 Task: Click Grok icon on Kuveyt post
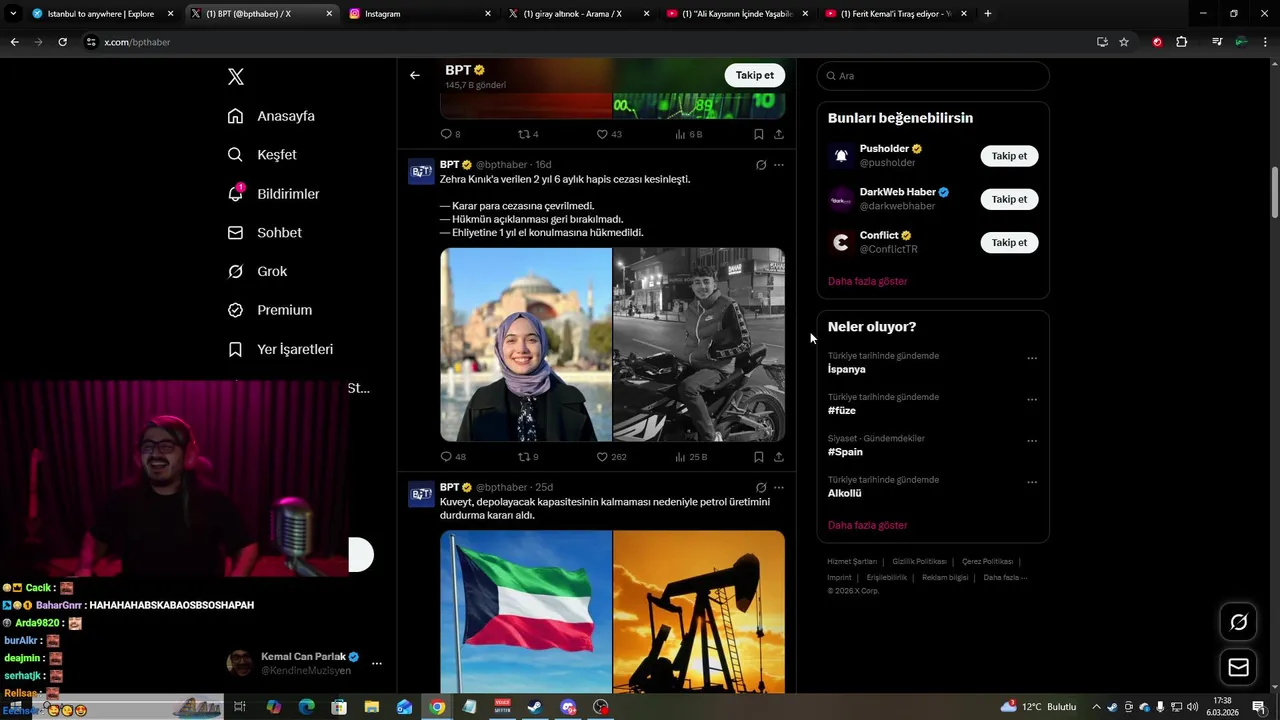click(x=761, y=488)
